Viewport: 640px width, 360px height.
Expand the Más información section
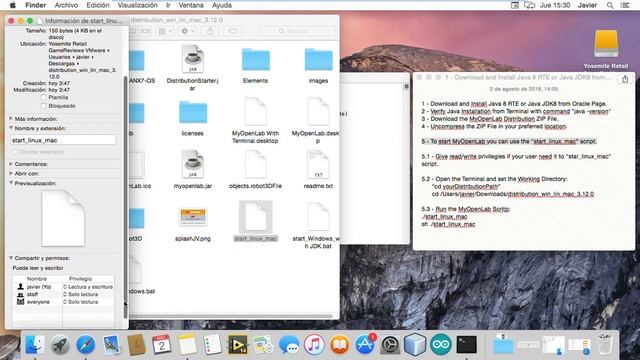[x=11, y=118]
